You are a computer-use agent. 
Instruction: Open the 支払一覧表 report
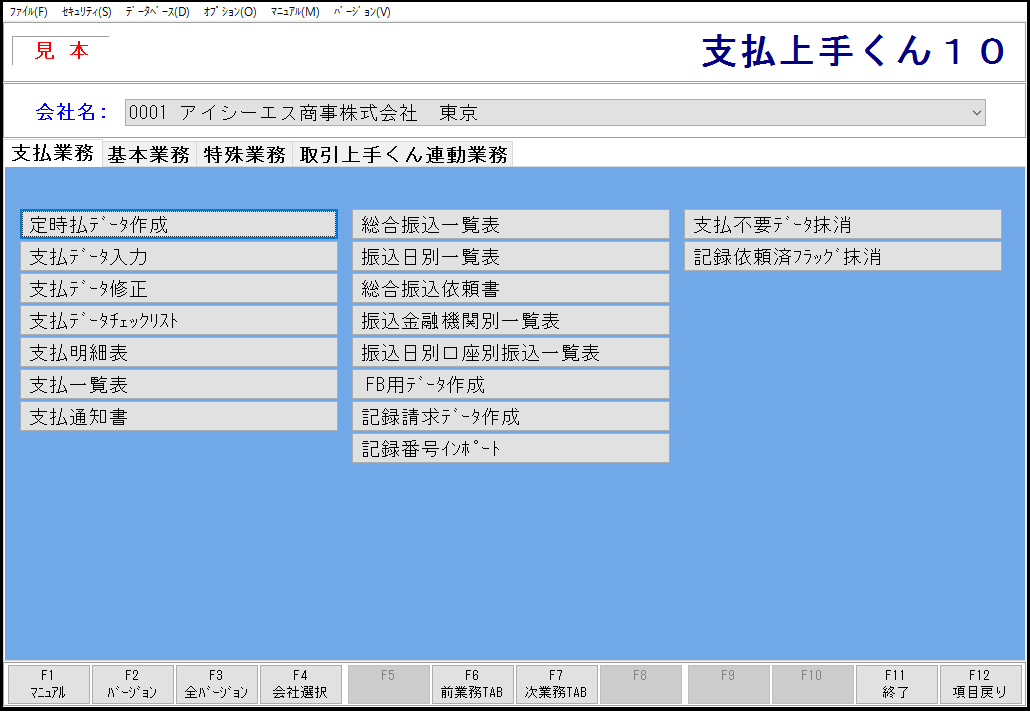179,384
